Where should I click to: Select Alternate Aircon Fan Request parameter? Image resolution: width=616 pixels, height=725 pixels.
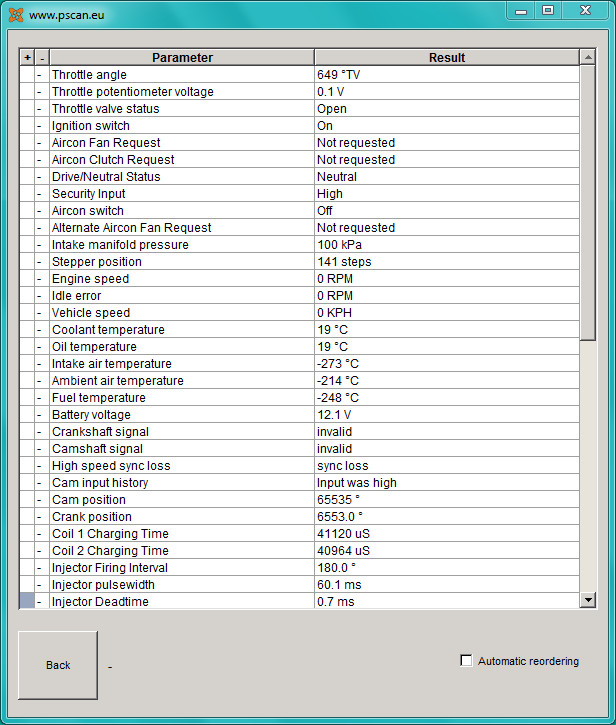click(182, 227)
